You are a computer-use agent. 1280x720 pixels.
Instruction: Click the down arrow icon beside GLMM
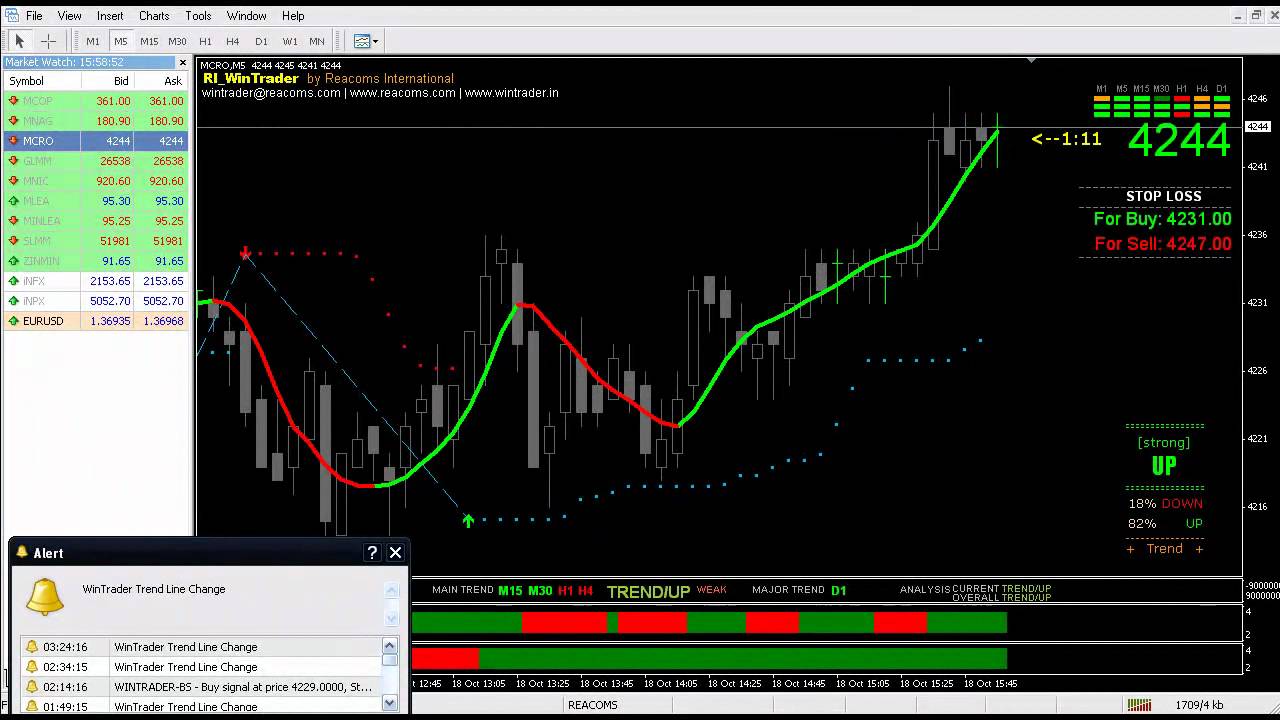[13, 161]
